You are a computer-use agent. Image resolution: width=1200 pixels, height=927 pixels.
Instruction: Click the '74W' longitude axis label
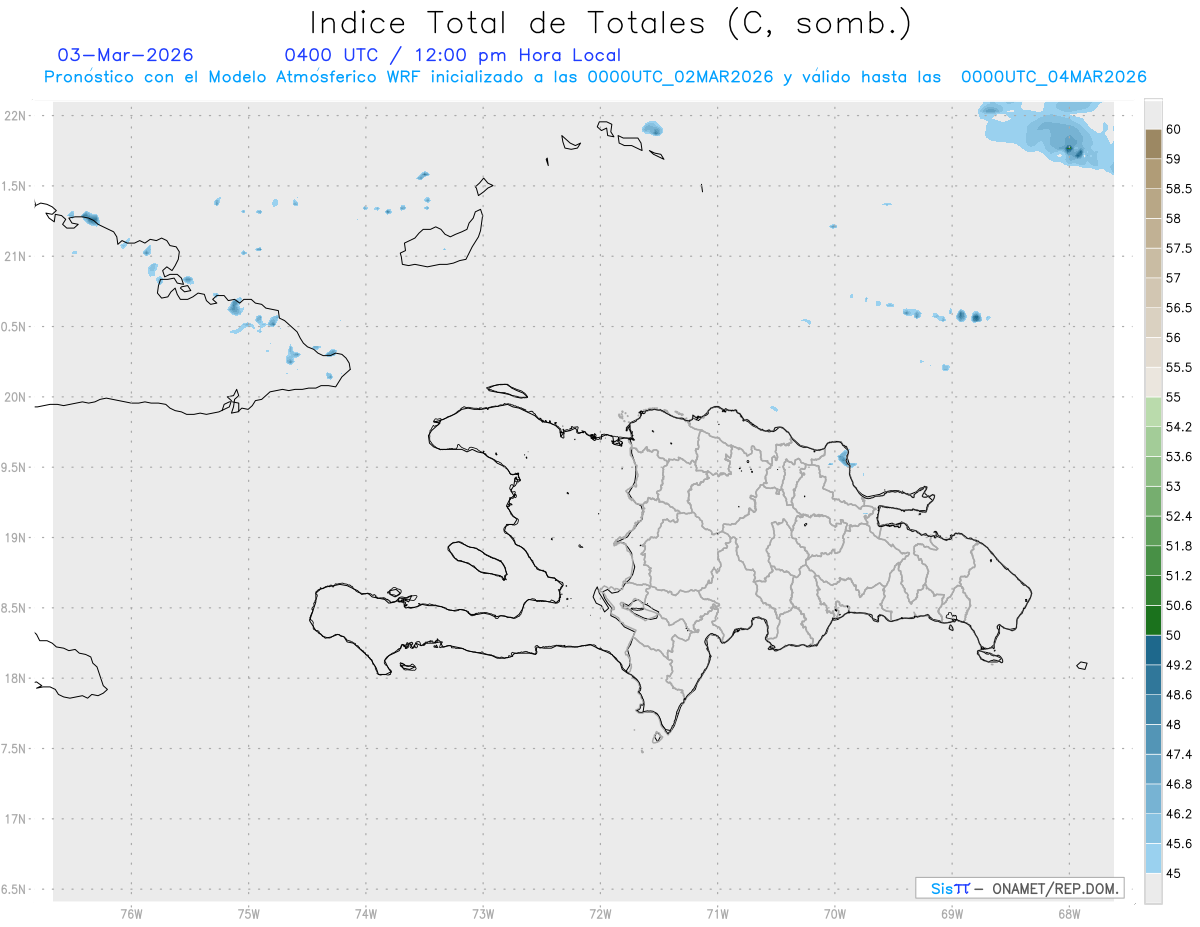366,913
